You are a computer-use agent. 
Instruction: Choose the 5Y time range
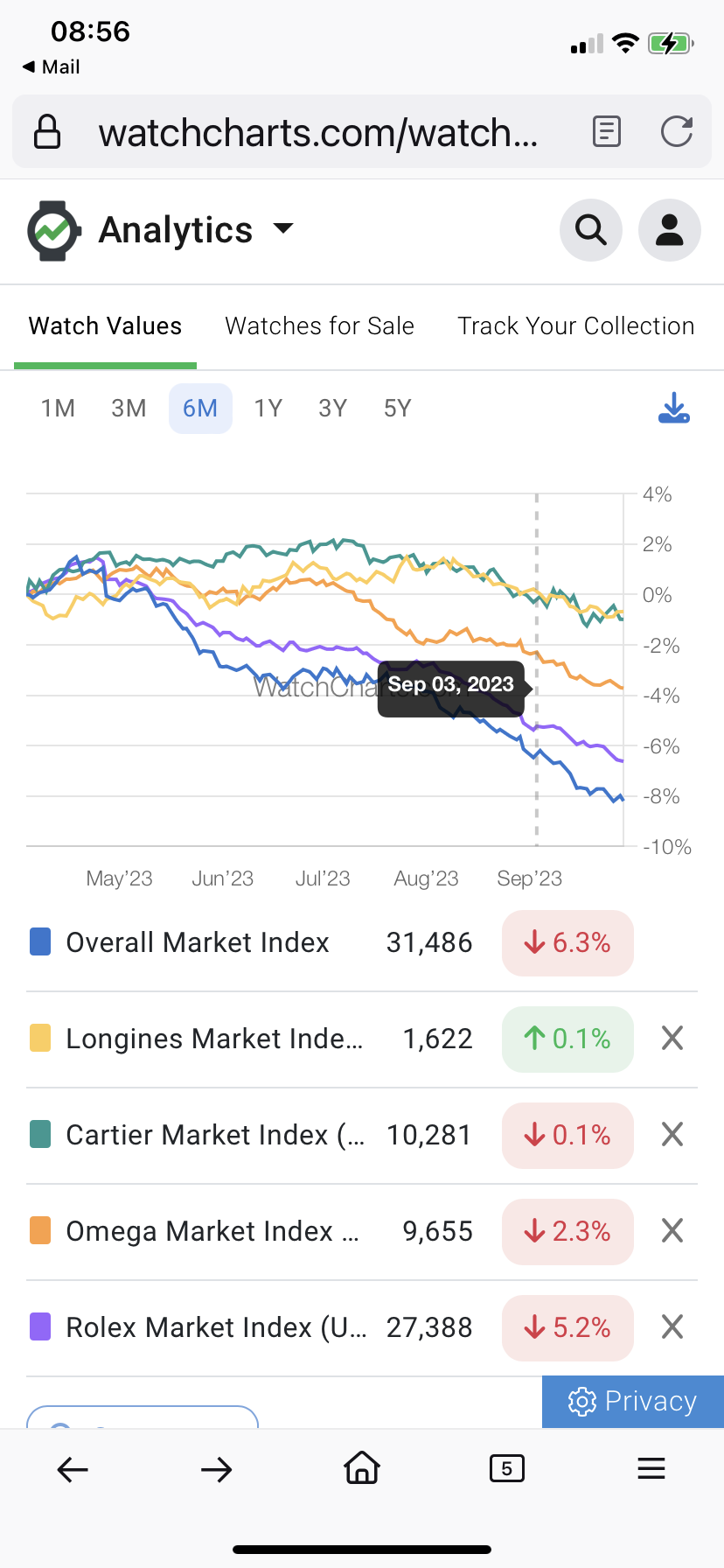[397, 409]
